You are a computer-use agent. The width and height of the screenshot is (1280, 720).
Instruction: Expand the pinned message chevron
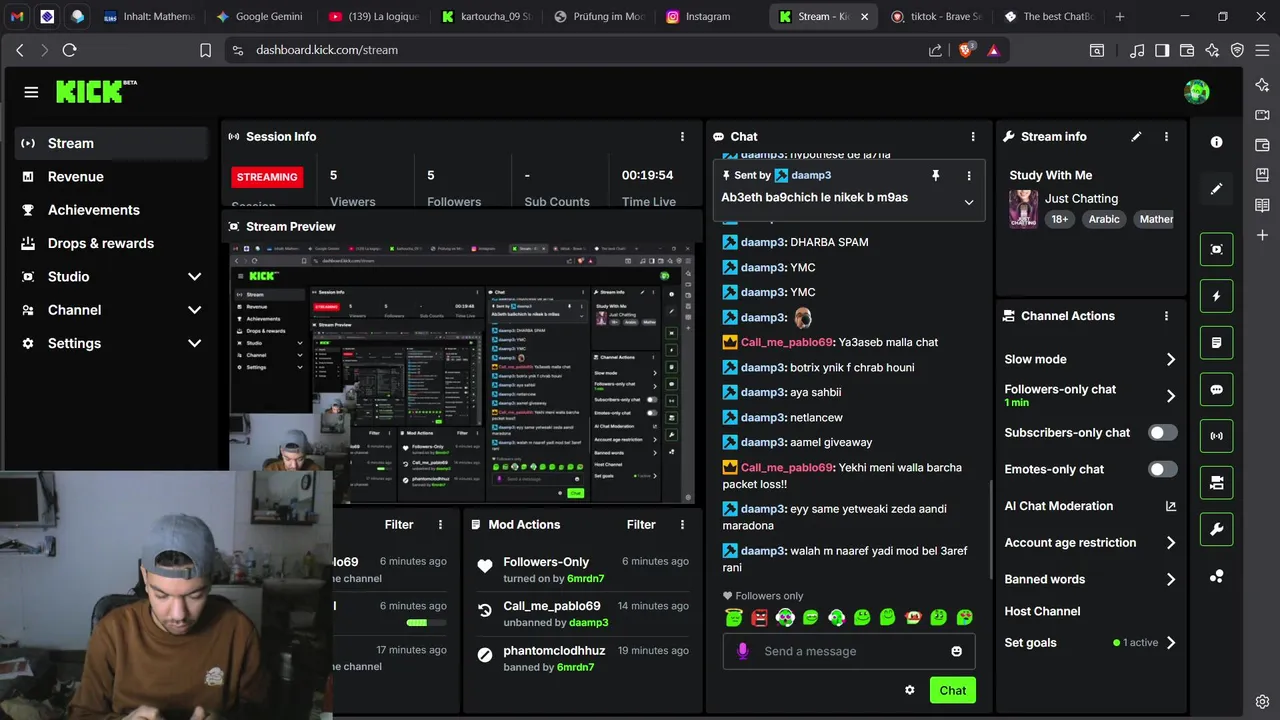click(x=968, y=202)
